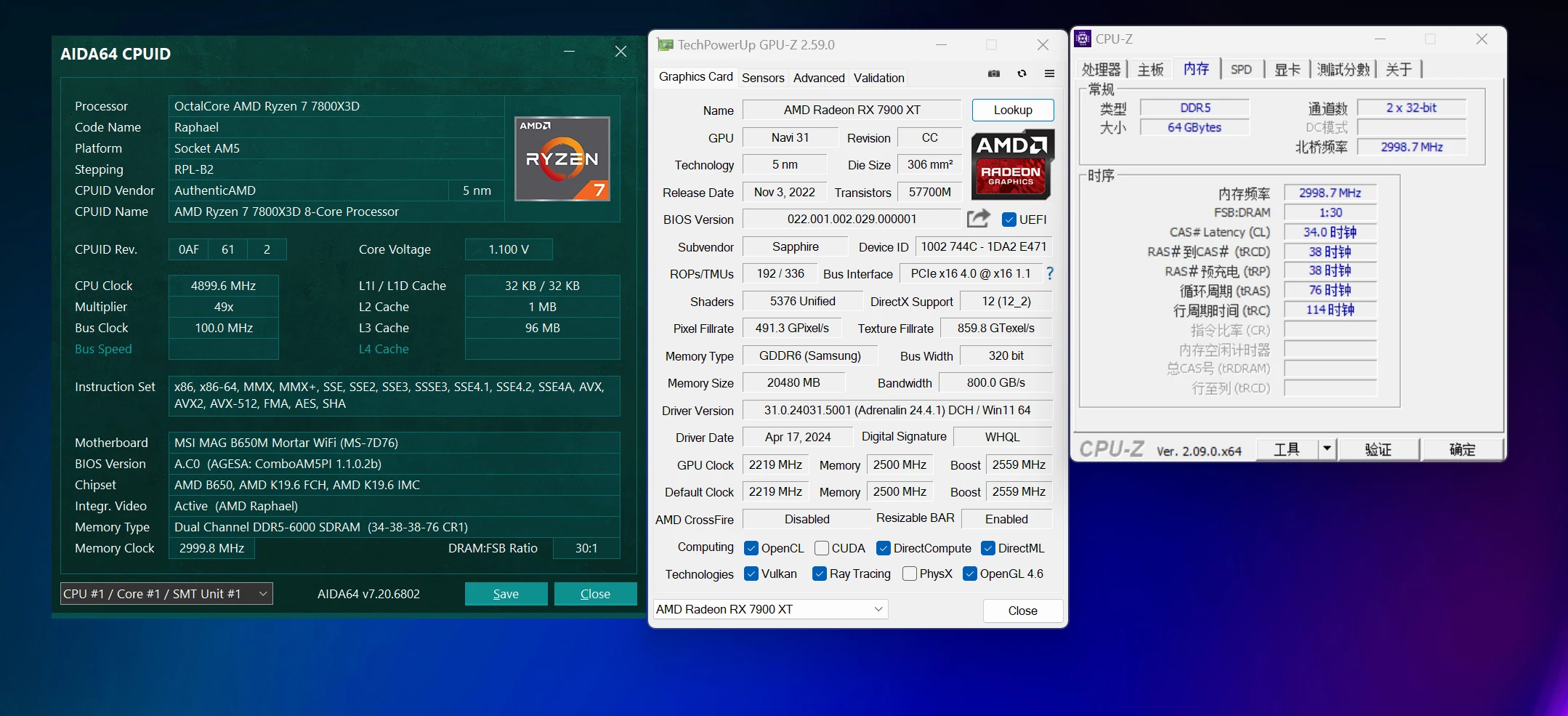
Task: Click the BIOS Version field 022.001.002.029.000001
Action: [852, 219]
